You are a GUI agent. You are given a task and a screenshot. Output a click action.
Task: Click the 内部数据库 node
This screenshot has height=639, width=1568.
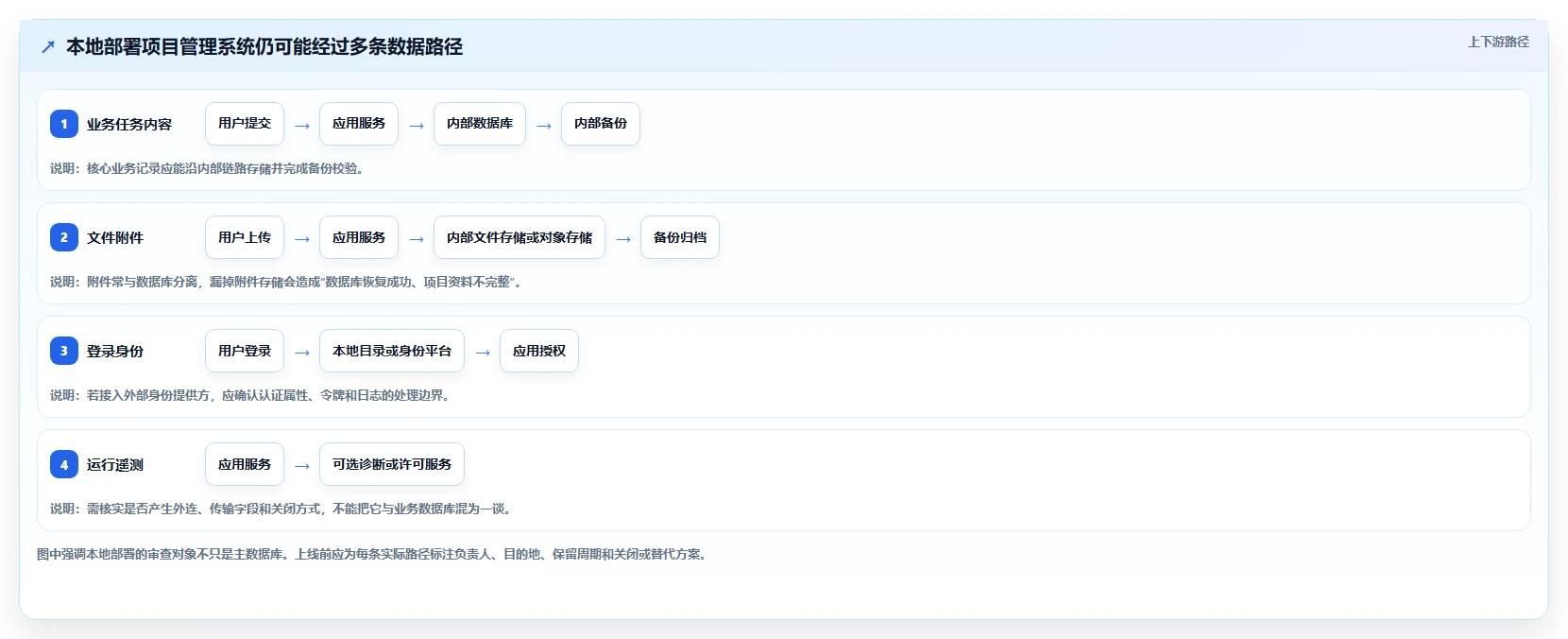(x=480, y=124)
